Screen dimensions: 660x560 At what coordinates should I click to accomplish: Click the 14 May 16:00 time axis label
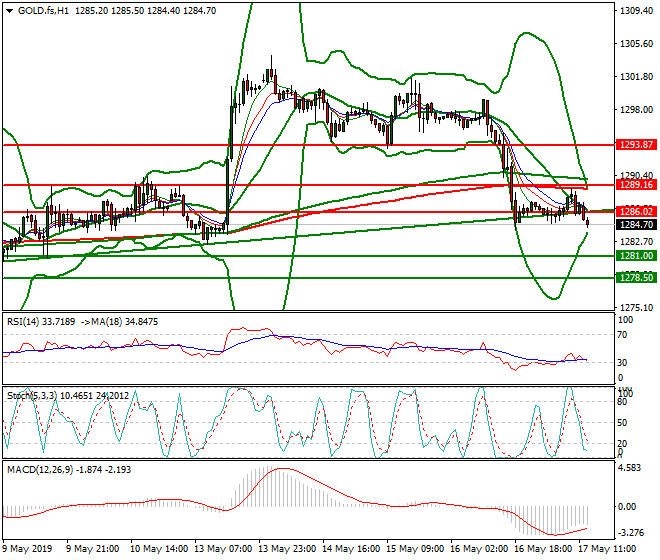click(351, 549)
